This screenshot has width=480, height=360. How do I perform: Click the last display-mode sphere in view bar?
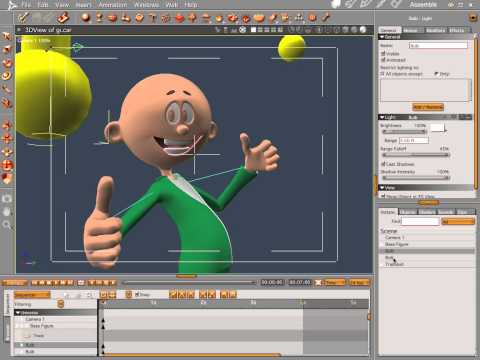(x=363, y=30)
